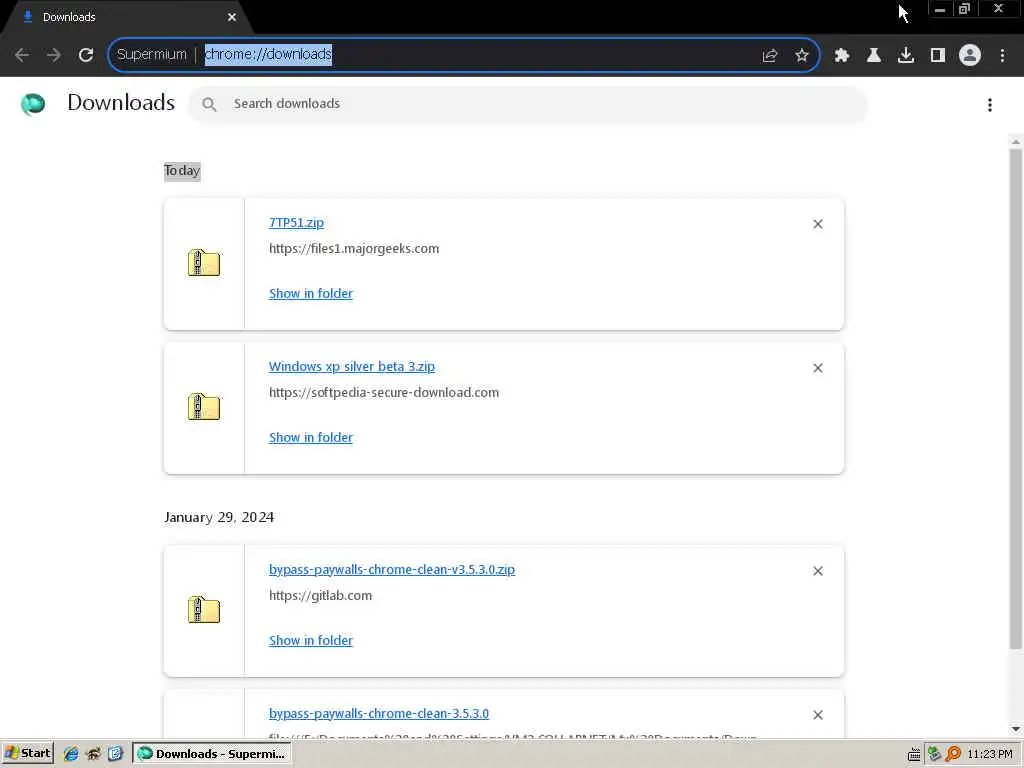
Task: Show 7TP51.zip in folder
Action: click(311, 293)
